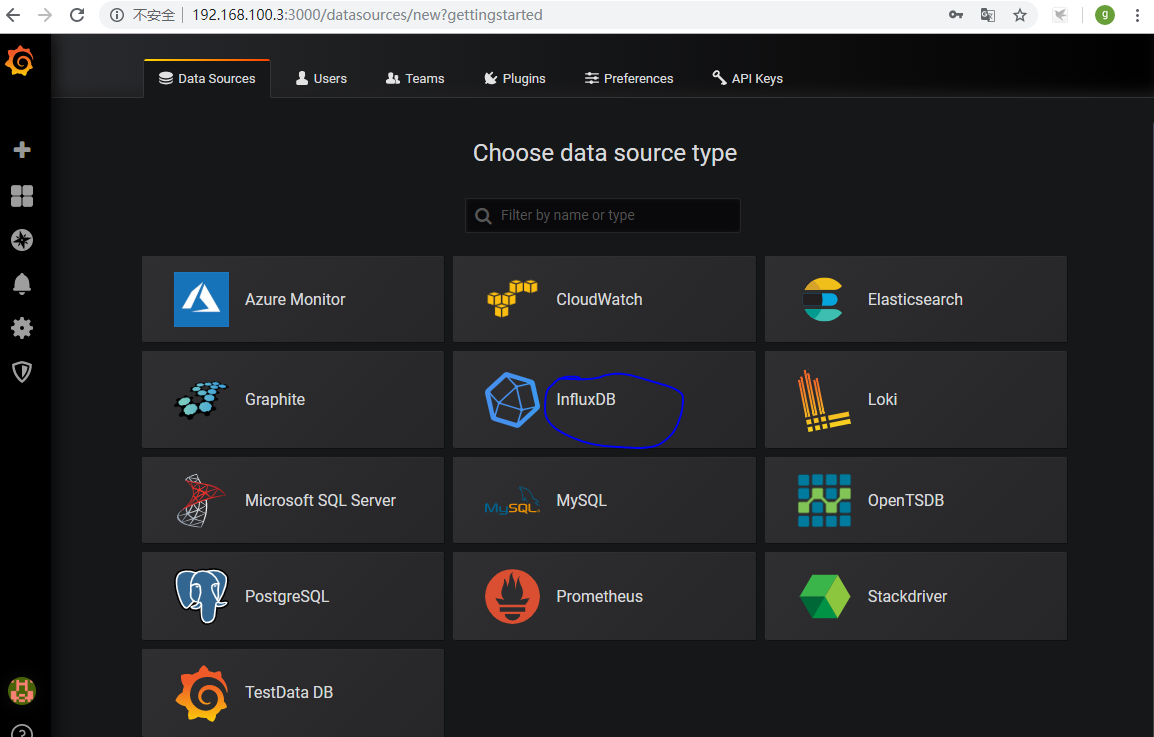Click the user avatar in sidebar
Screen dimensions: 1154x737
(22, 691)
